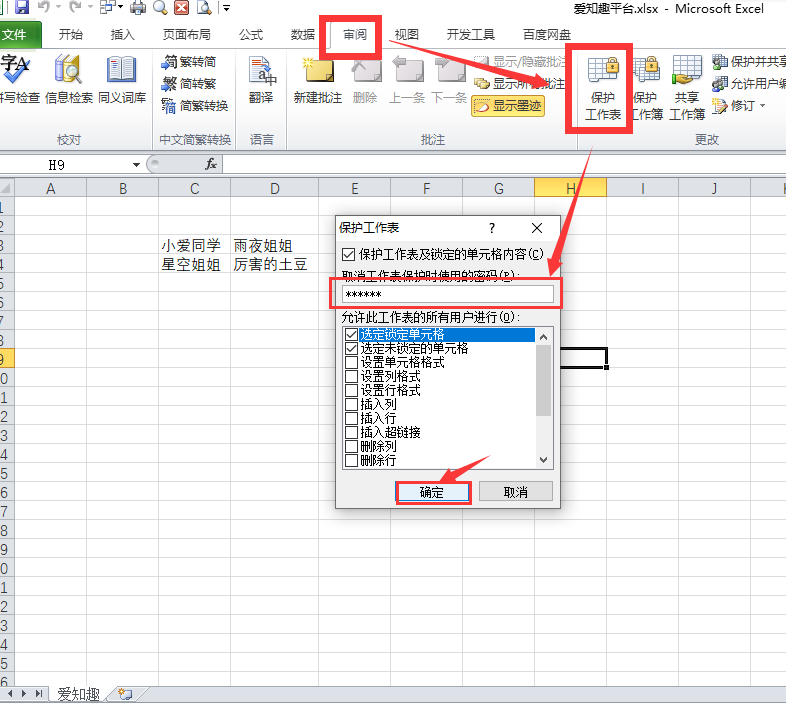
Task: Click Show All Comments (显示所有批注)
Action: [x=519, y=84]
